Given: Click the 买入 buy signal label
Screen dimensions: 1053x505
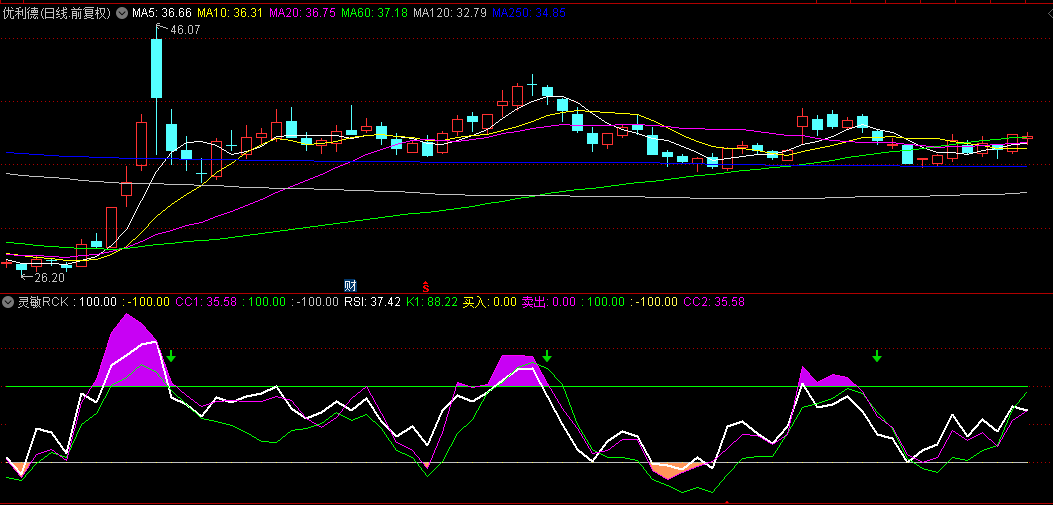Looking at the screenshot, I should (489, 301).
